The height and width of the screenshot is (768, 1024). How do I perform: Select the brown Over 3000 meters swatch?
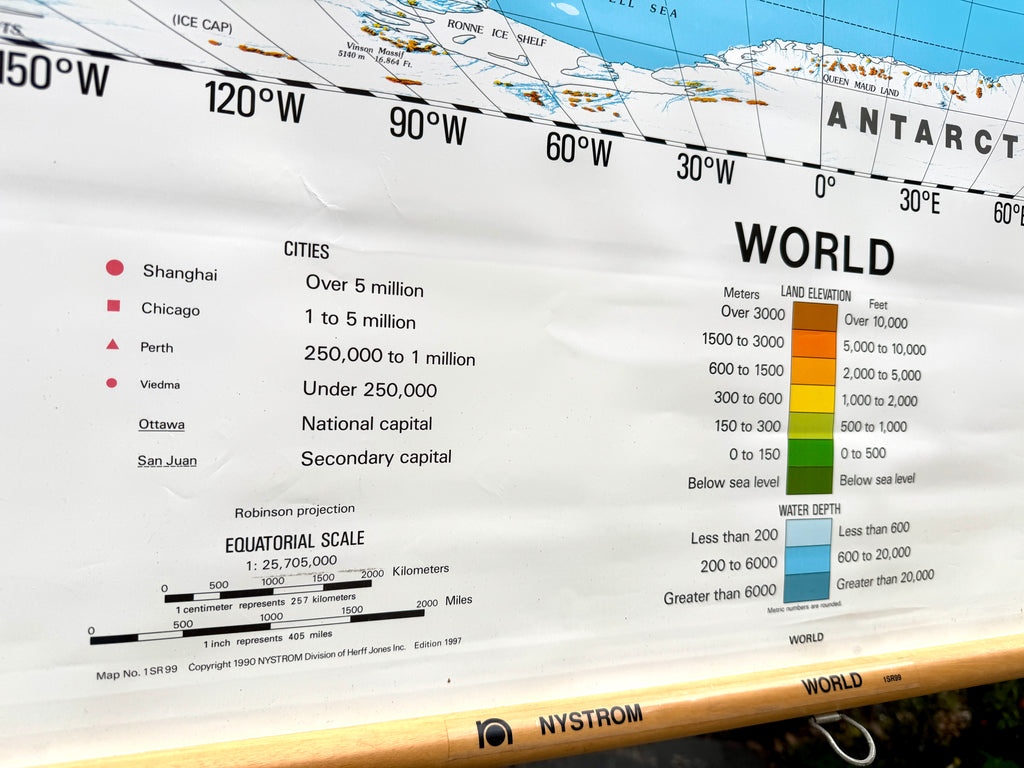click(x=814, y=317)
